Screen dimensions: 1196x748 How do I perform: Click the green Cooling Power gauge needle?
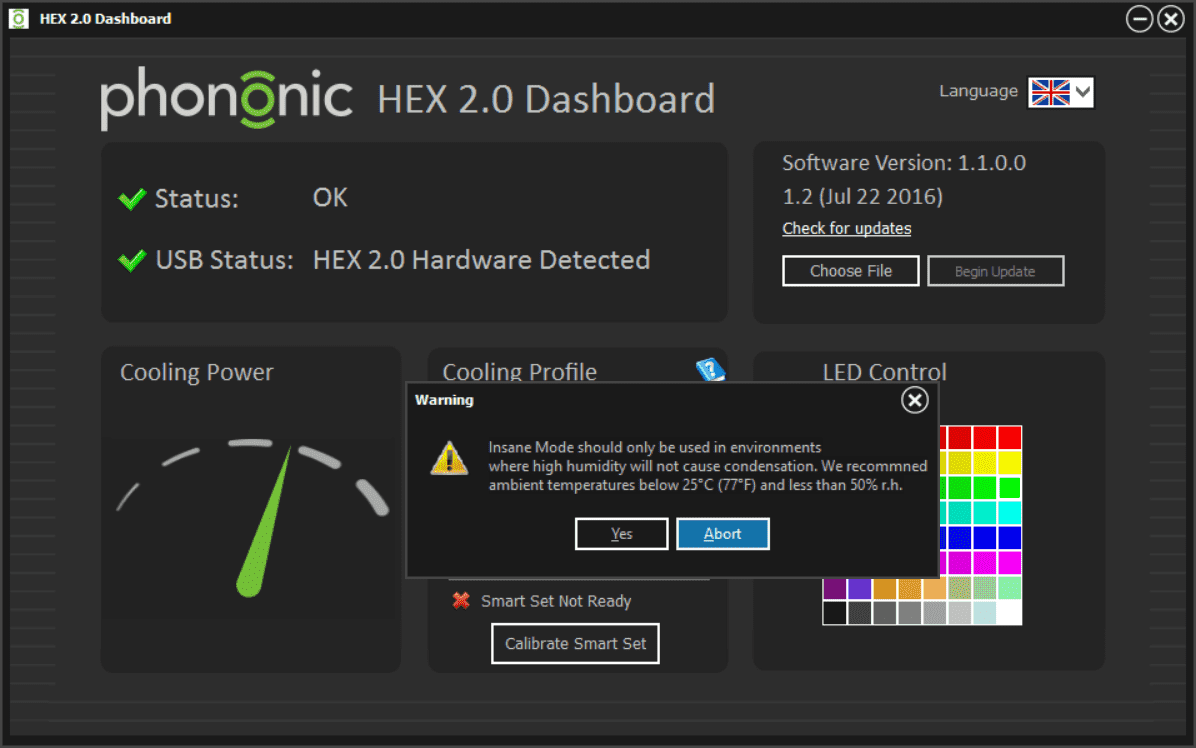(x=265, y=525)
